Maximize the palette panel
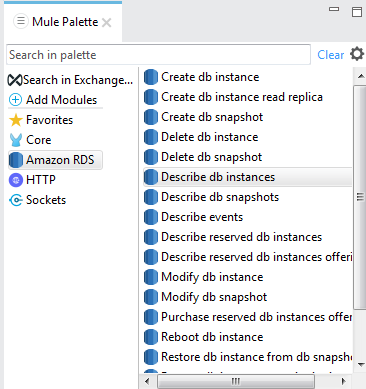The width and height of the screenshot is (366, 389). click(x=357, y=12)
